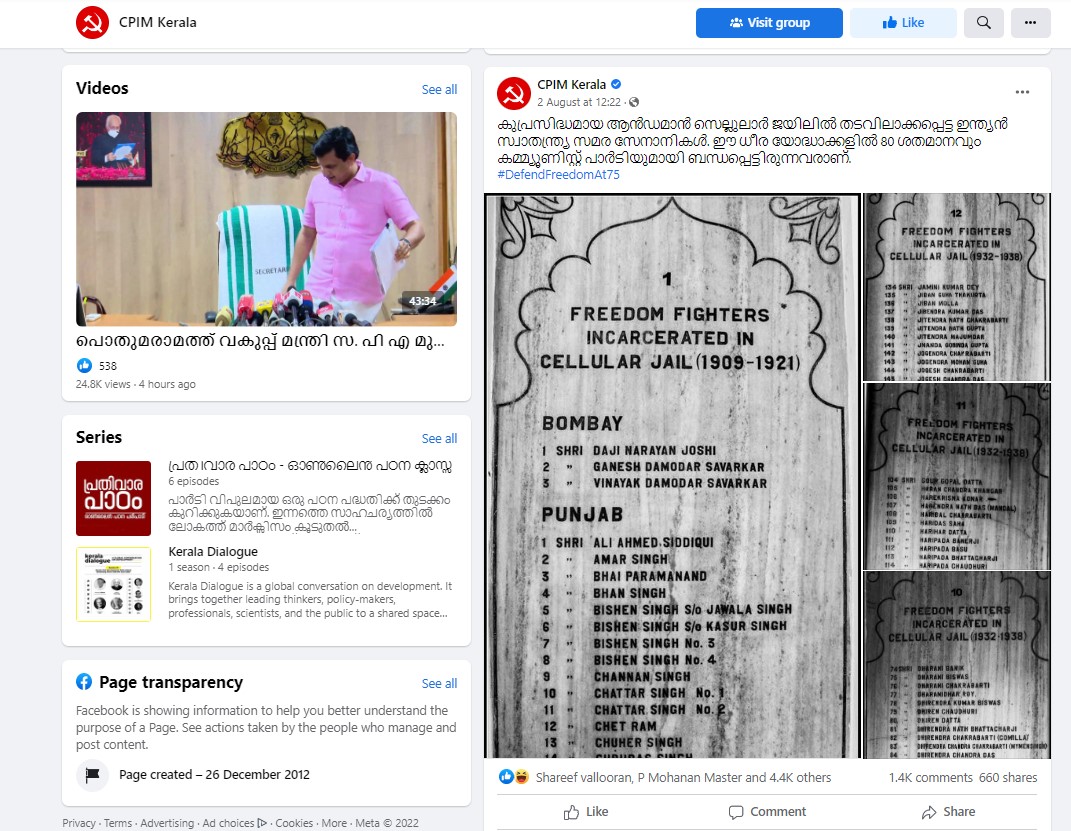The width and height of the screenshot is (1071, 831).
Task: Open the 1.4K comments link
Action: pos(930,778)
